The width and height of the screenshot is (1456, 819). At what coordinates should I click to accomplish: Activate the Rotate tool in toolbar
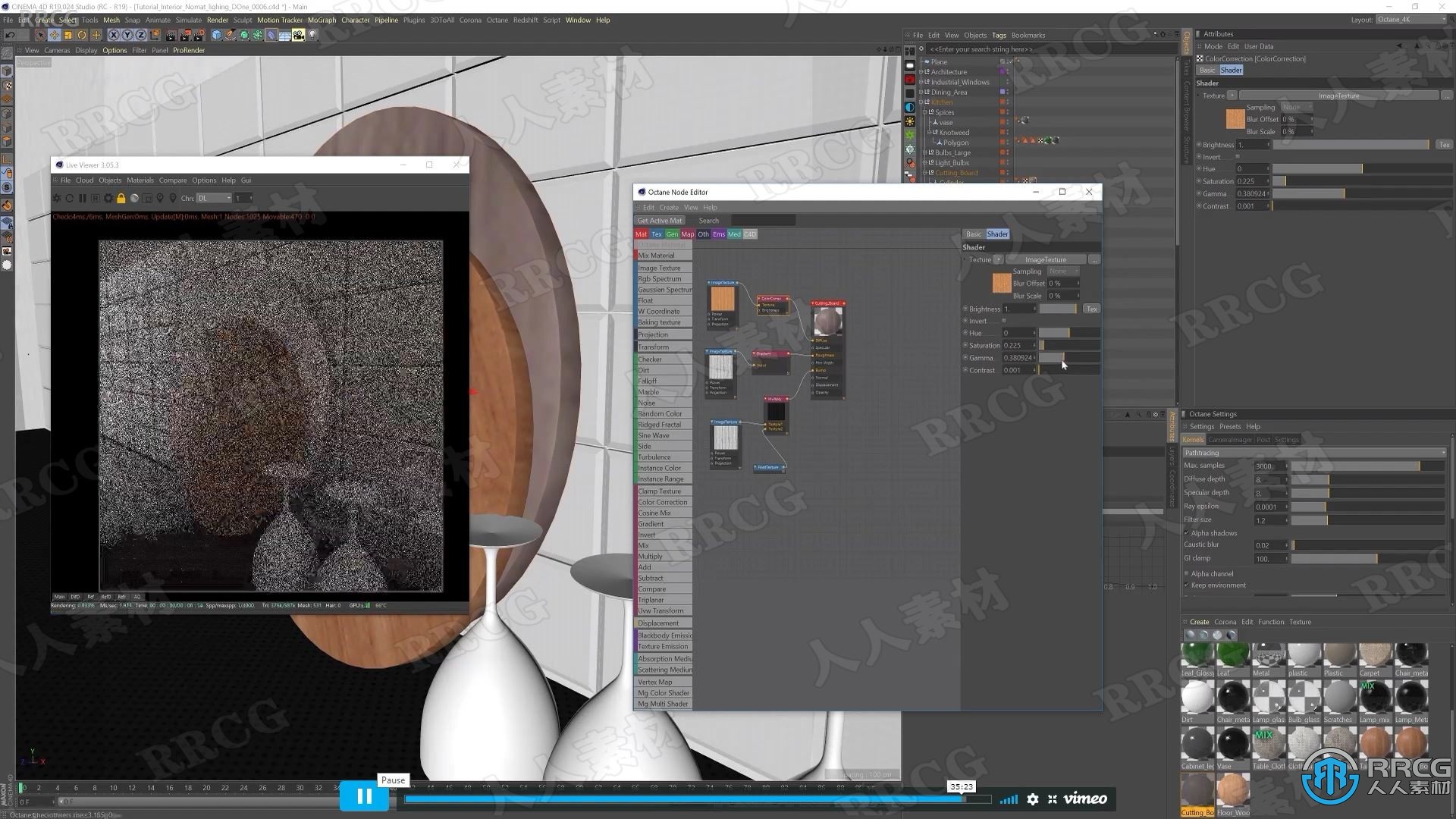pos(82,35)
